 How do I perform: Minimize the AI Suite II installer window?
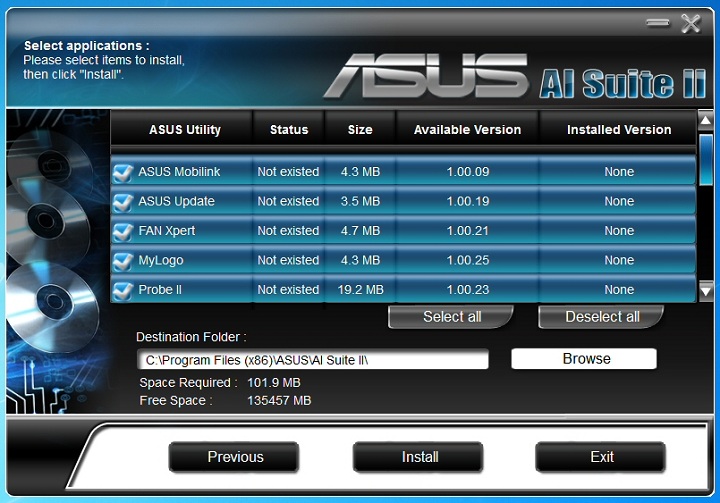(x=658, y=23)
